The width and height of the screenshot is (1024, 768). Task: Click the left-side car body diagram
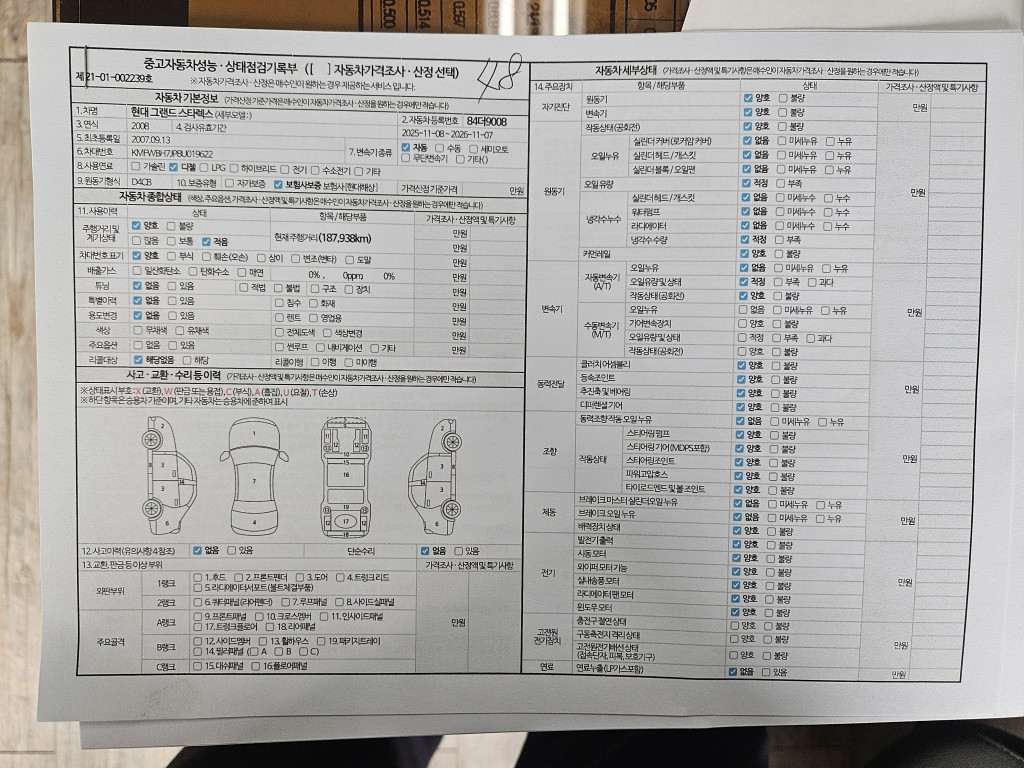pyautogui.click(x=170, y=473)
